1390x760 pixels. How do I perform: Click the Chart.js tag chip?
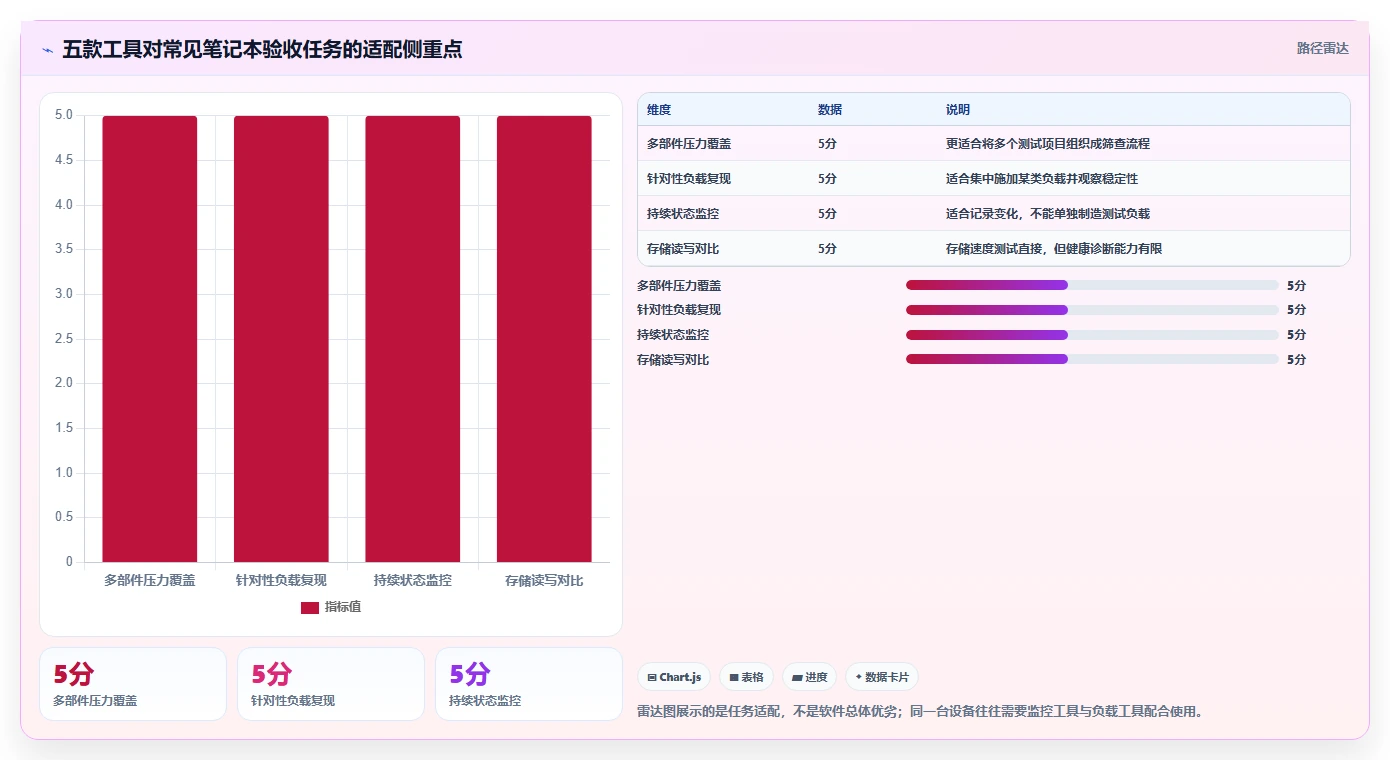pyautogui.click(x=674, y=677)
